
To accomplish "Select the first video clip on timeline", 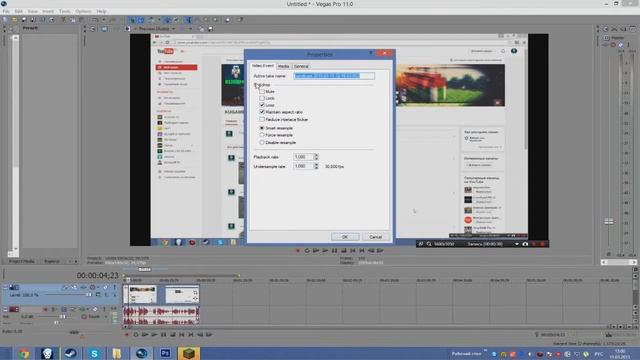I will click(x=140, y=294).
